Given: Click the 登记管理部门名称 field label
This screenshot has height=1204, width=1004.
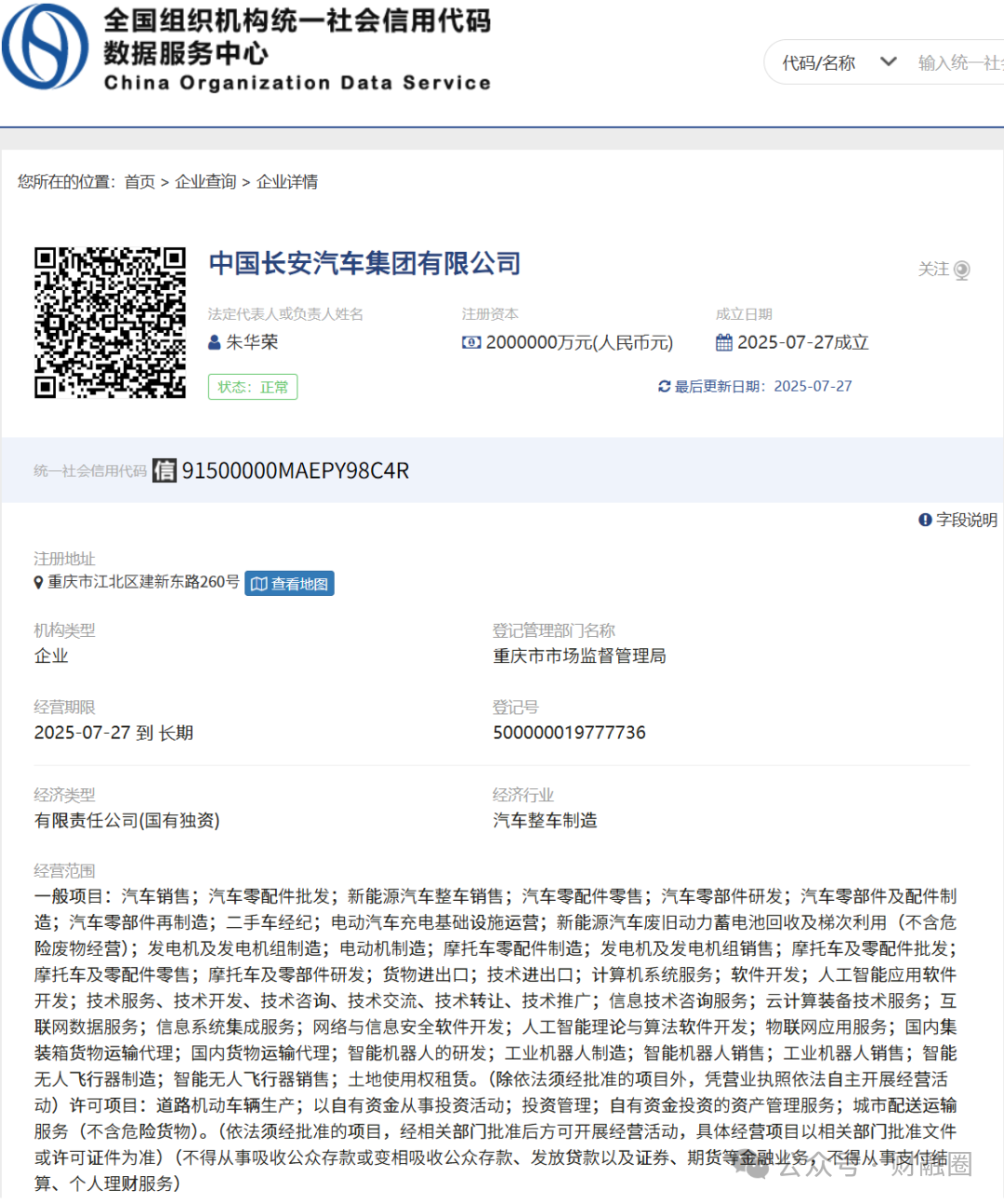Looking at the screenshot, I should pos(554,630).
